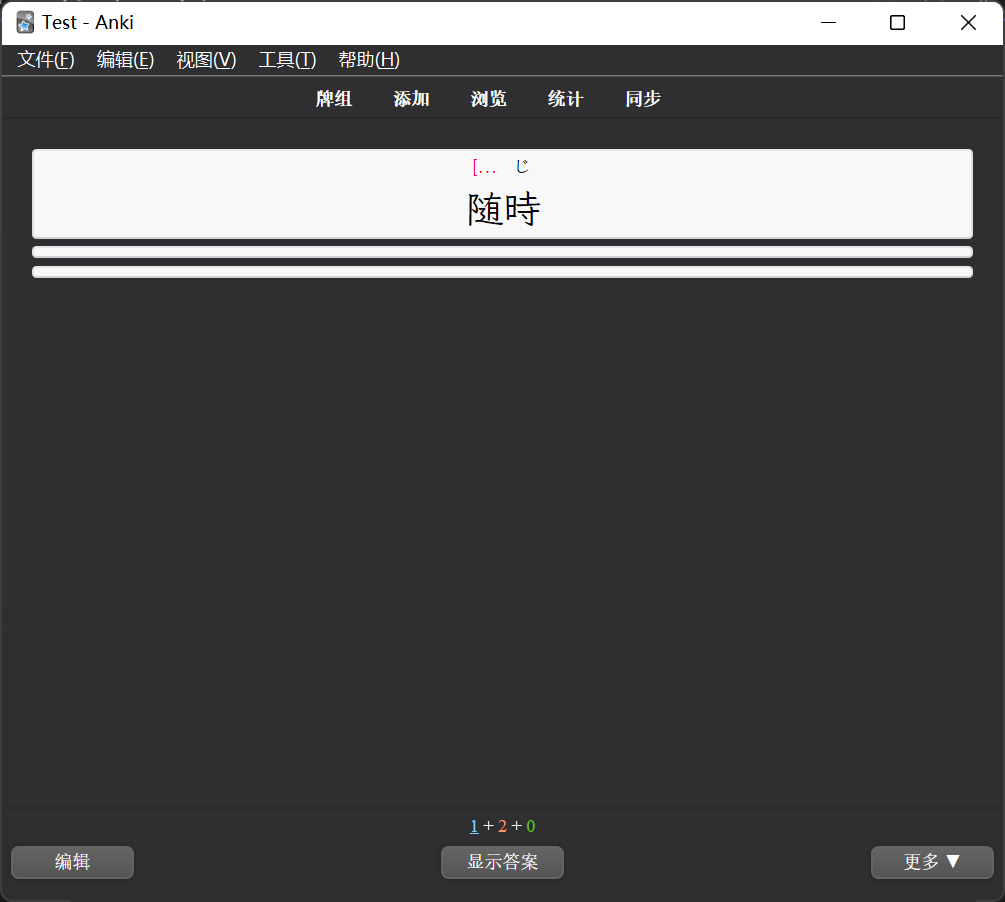Open the 视图 menu
Screen dimensions: 1005x902
206,60
